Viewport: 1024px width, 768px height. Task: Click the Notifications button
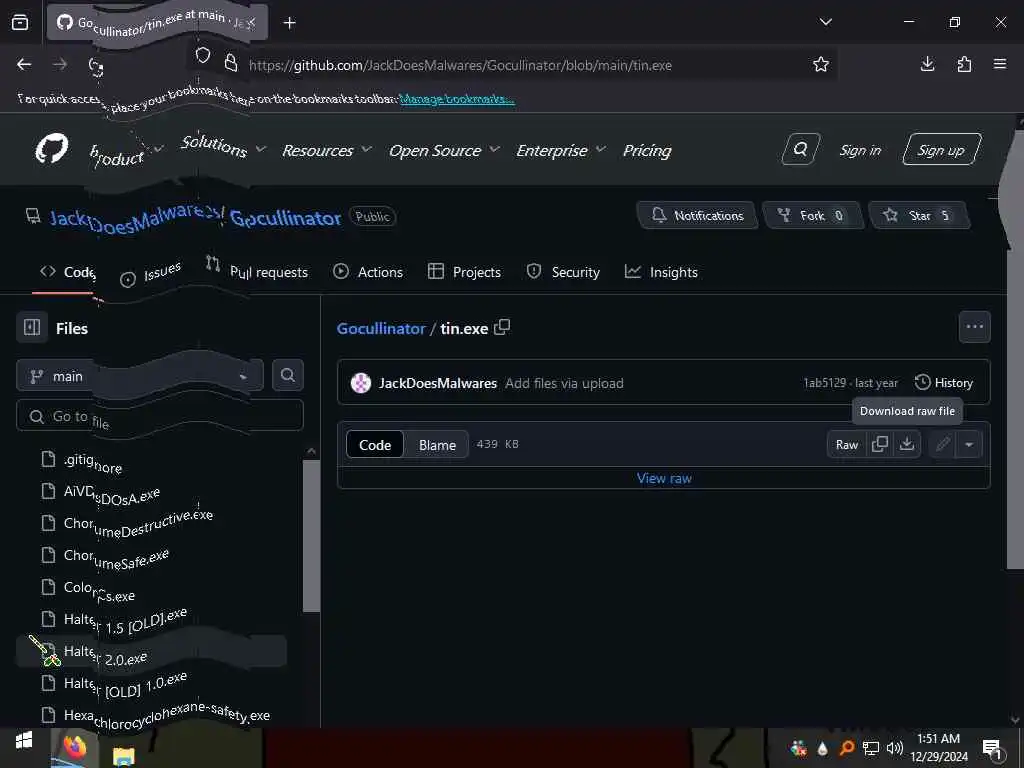697,215
